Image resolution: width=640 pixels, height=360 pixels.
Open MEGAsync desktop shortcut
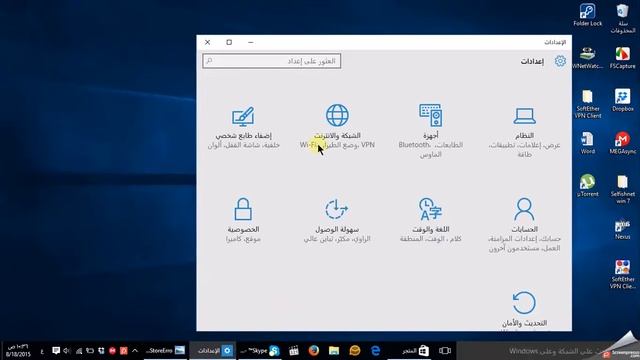(x=622, y=143)
